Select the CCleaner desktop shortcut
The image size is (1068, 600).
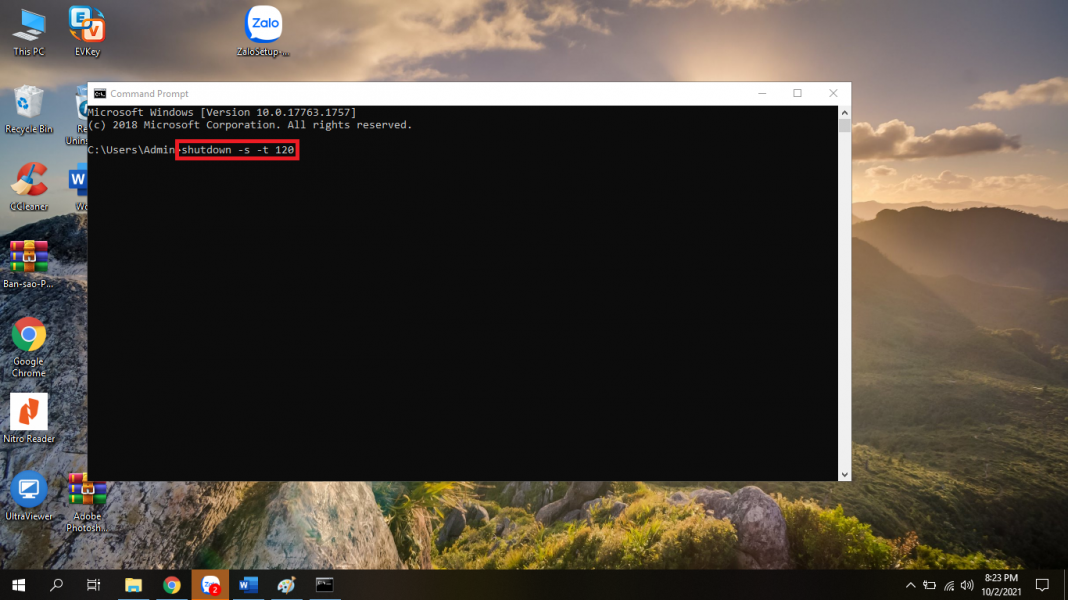(x=28, y=182)
